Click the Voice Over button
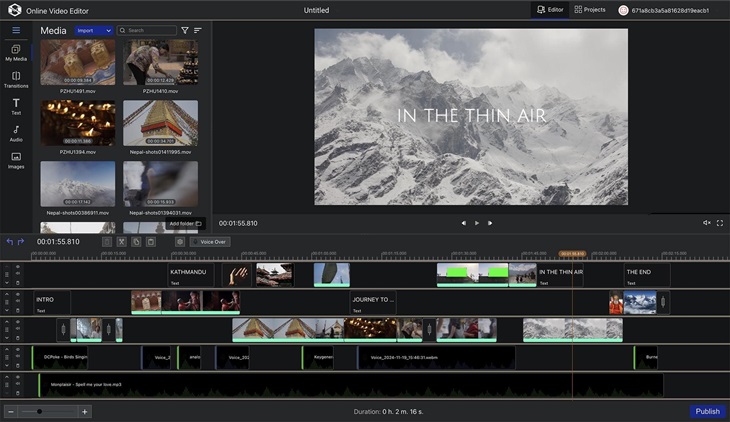This screenshot has height=422, width=730. 211,242
